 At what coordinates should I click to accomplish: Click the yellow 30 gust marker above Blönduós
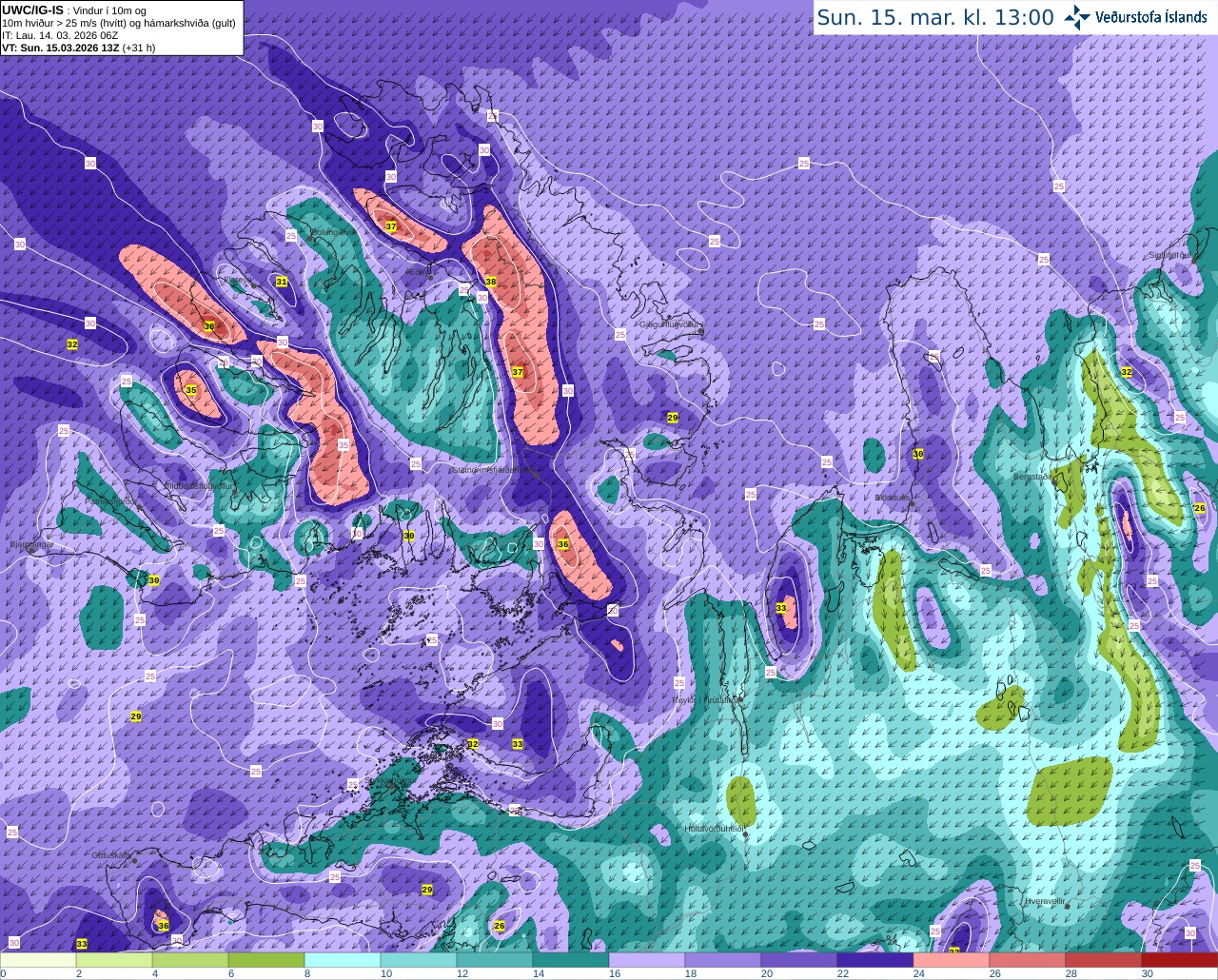tap(918, 454)
